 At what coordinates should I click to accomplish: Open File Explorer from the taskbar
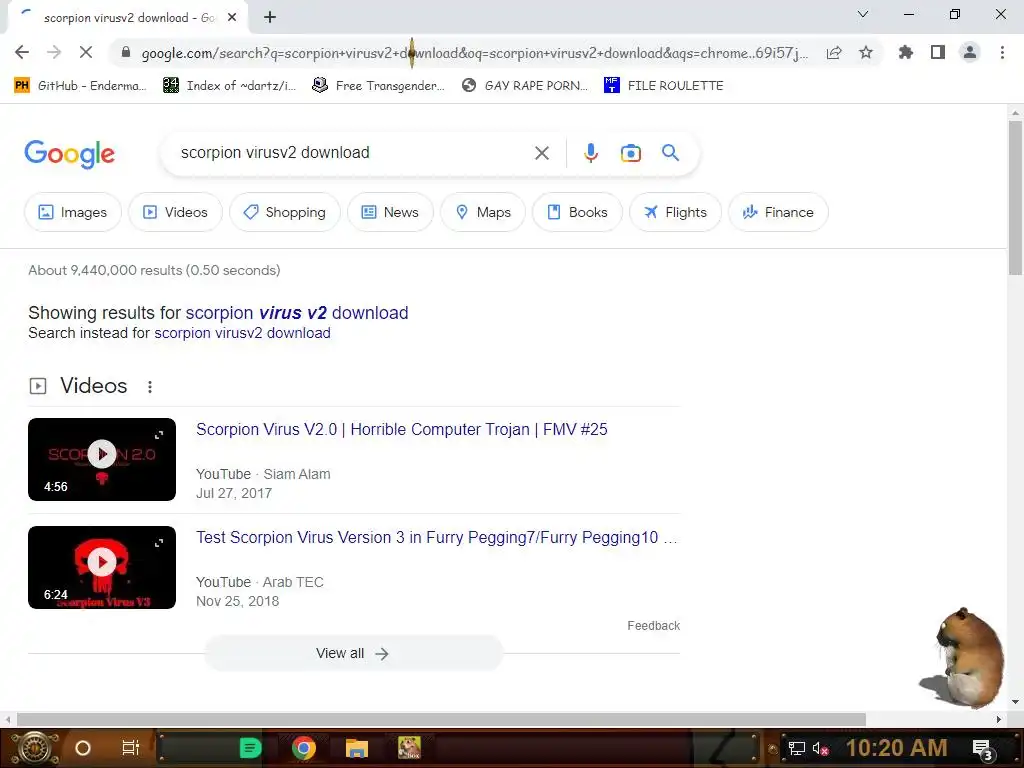click(x=357, y=748)
